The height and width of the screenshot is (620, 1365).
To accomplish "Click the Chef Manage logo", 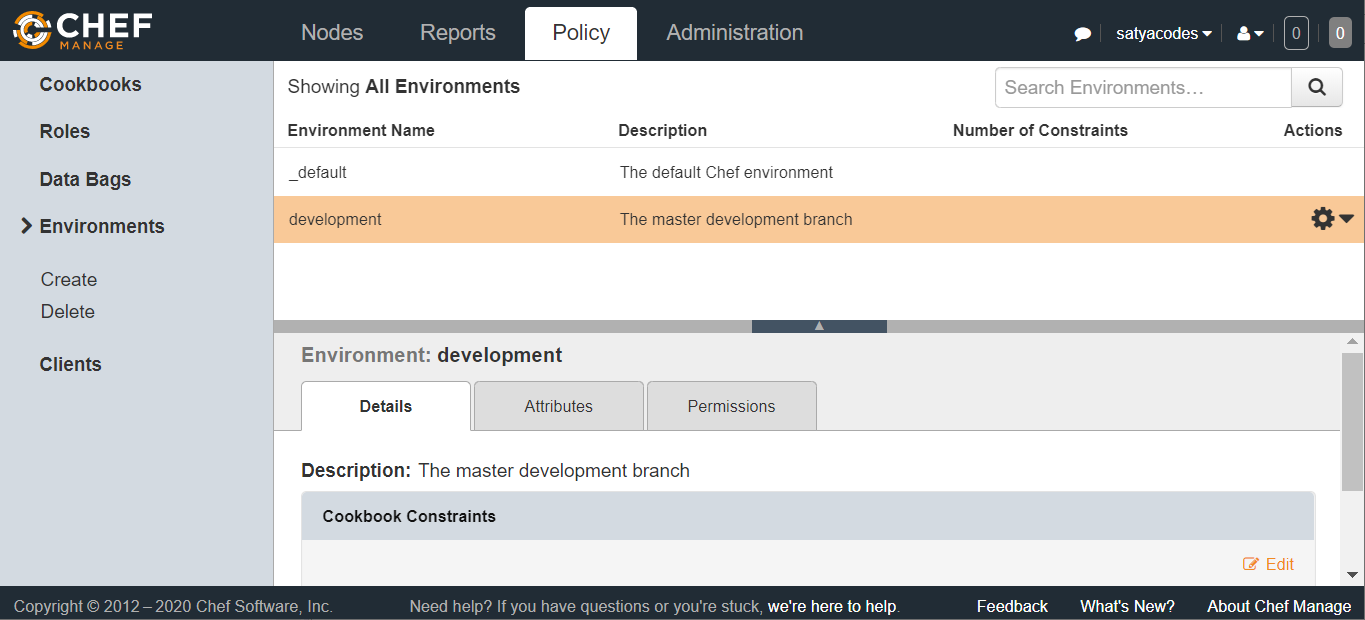I will coord(82,30).
